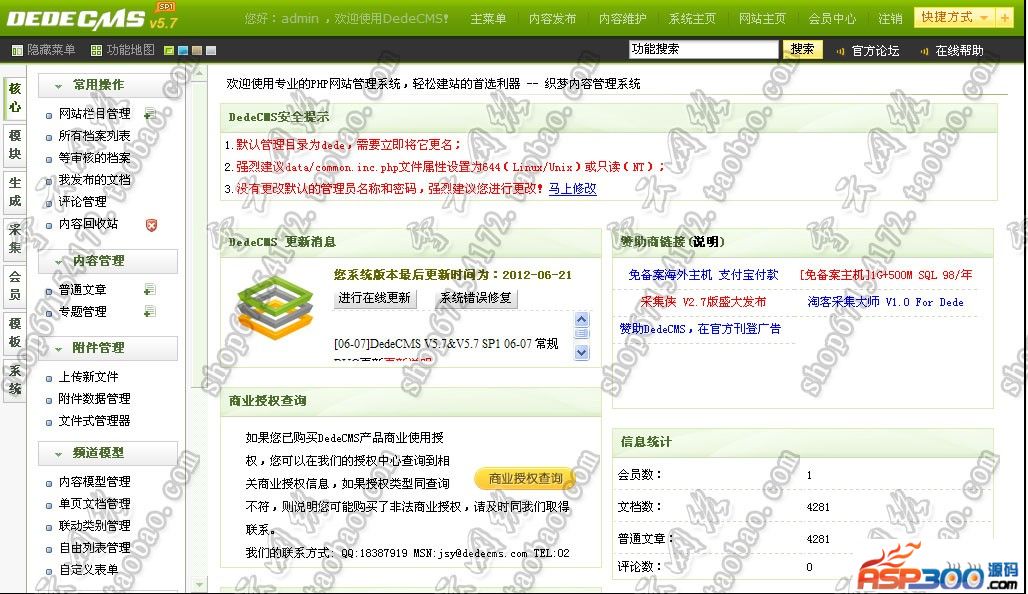The image size is (1028, 594).
Task: Switch to the 生成 side tab
Action: (14, 191)
